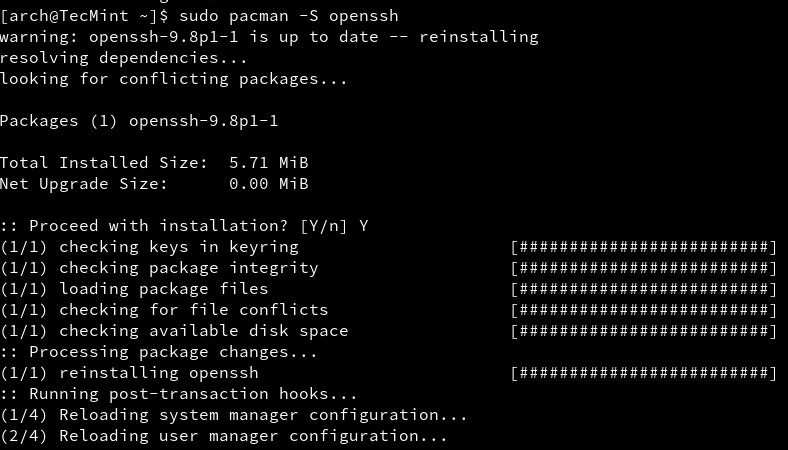Click the progress bar for checking keys in keyring
Image resolution: width=788 pixels, height=450 pixels.
[x=643, y=247]
